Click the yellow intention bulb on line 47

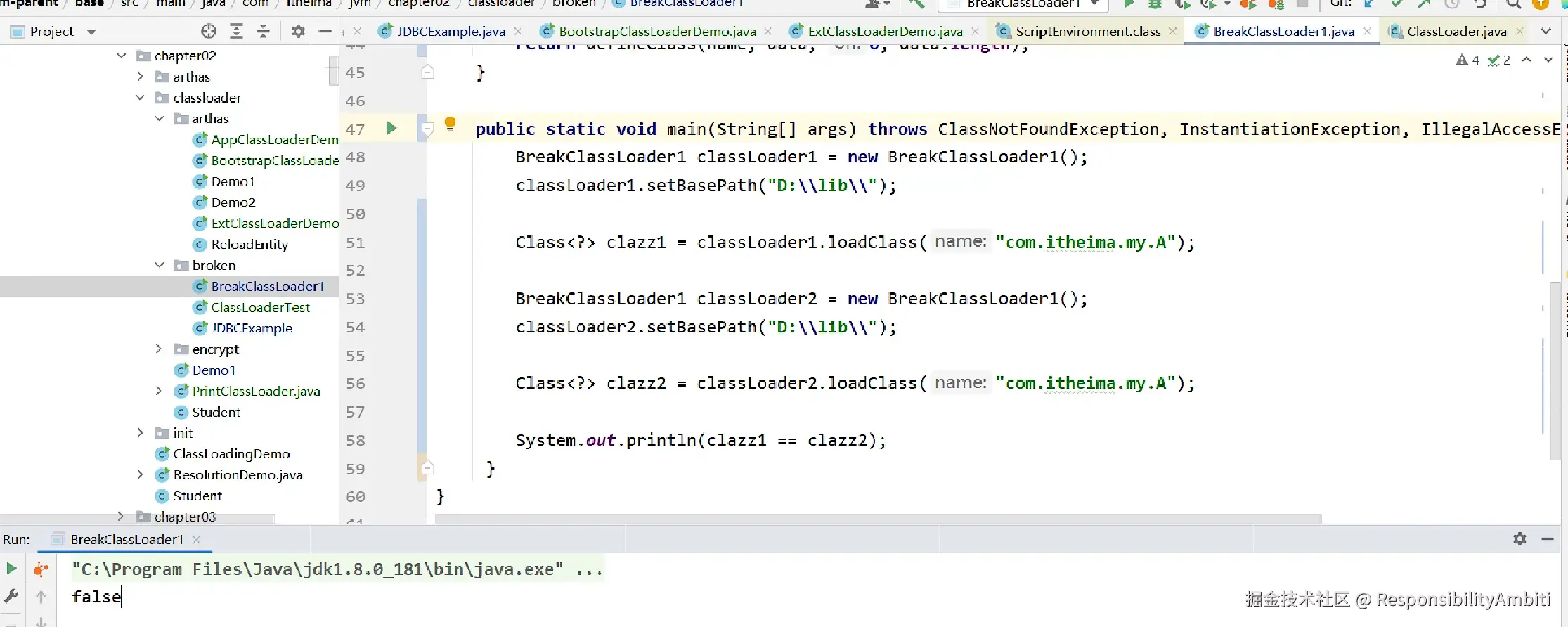pos(451,124)
